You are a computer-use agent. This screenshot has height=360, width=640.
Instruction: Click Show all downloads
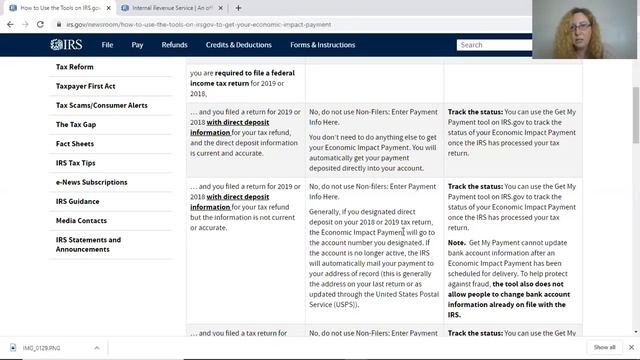(604, 347)
